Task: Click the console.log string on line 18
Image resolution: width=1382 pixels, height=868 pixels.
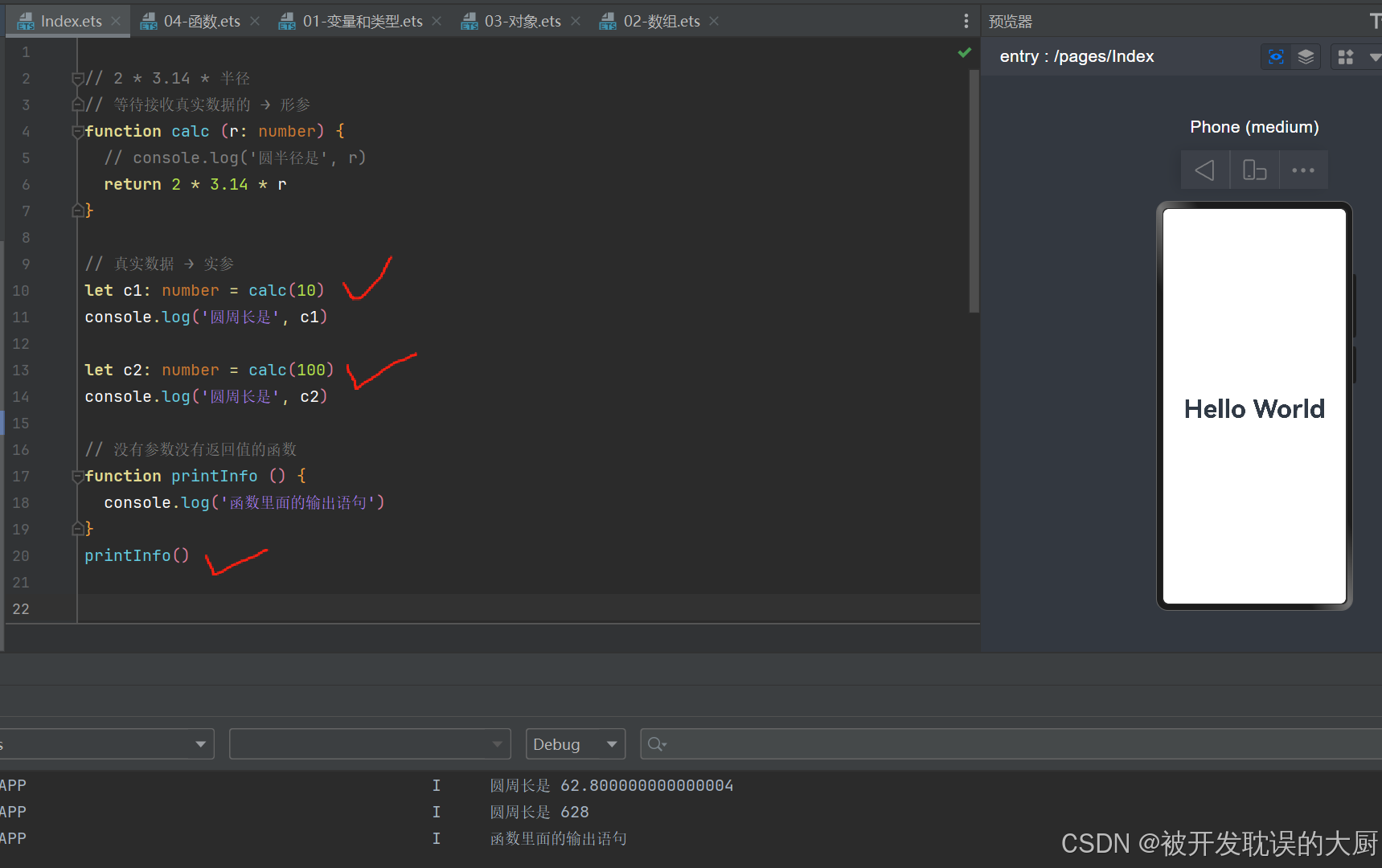Action: (298, 503)
